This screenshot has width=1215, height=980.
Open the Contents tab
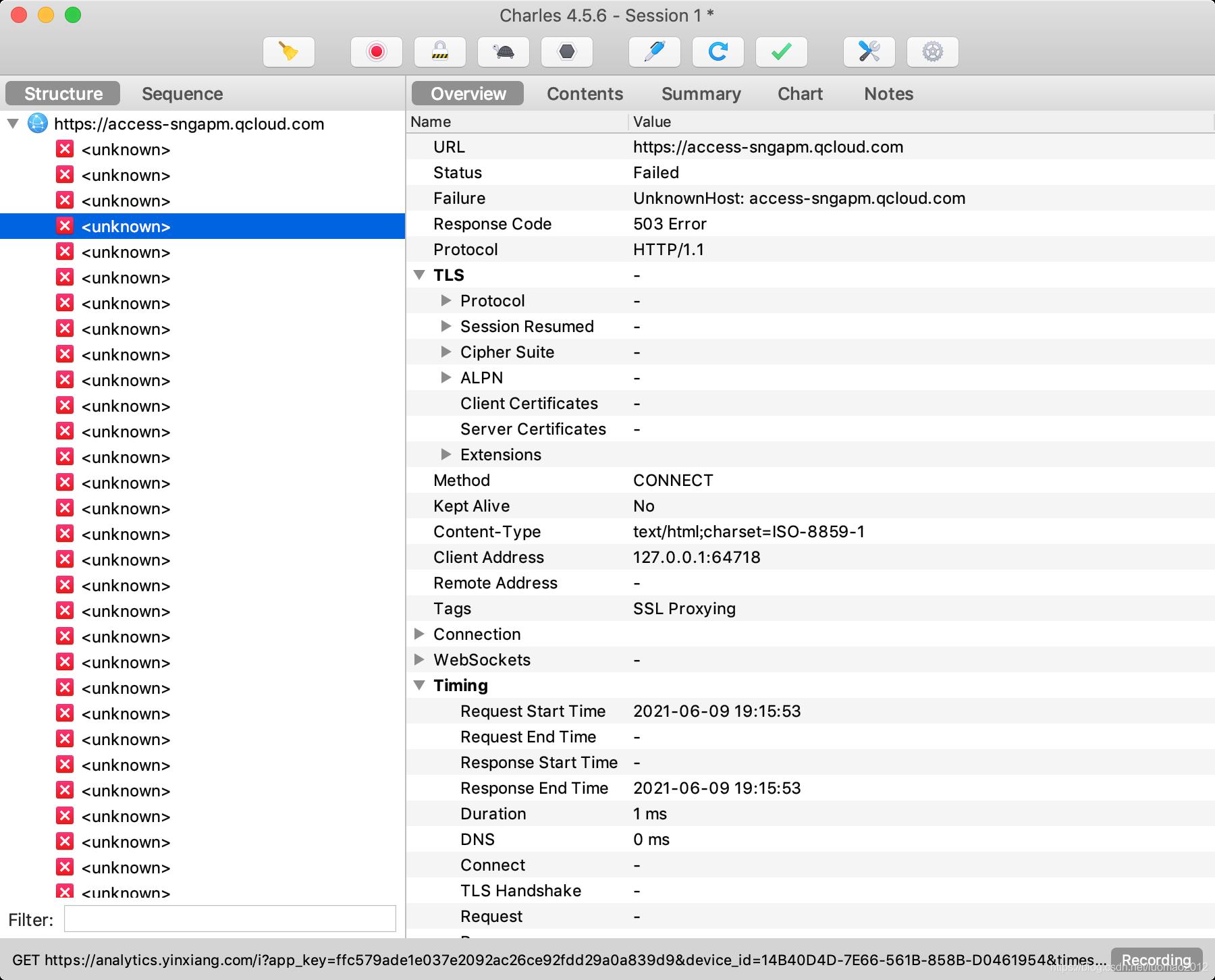(585, 93)
